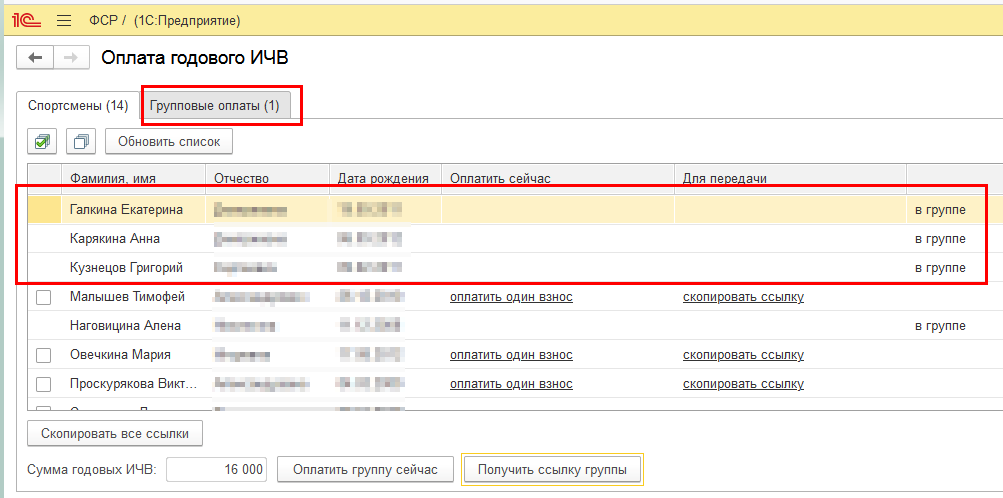Image resolution: width=1003 pixels, height=498 pixels.
Task: Open the hamburger main menu
Action: tap(65, 20)
